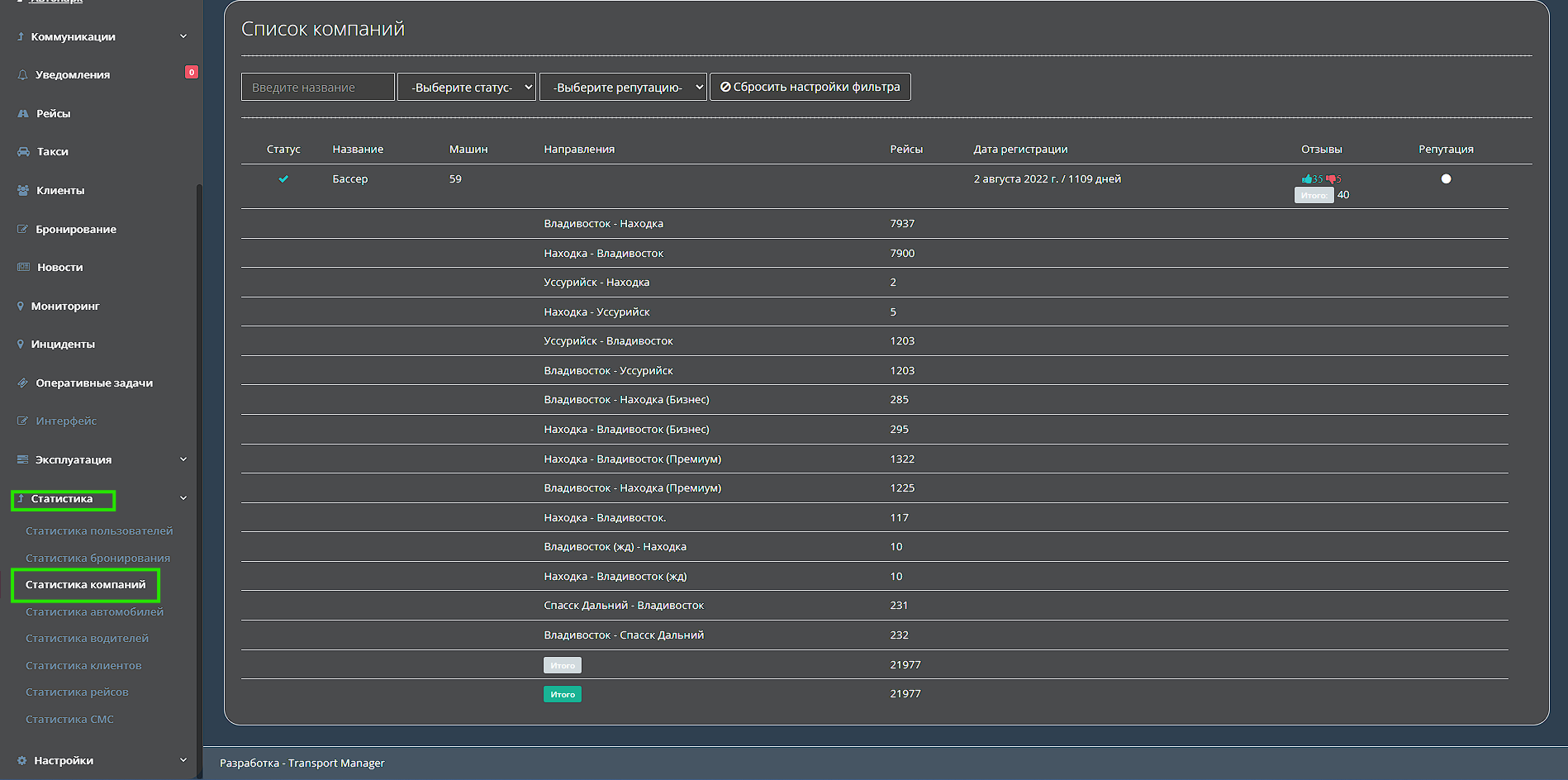Click the bell icon beside Уведомления
1568x780 pixels.
click(x=22, y=75)
